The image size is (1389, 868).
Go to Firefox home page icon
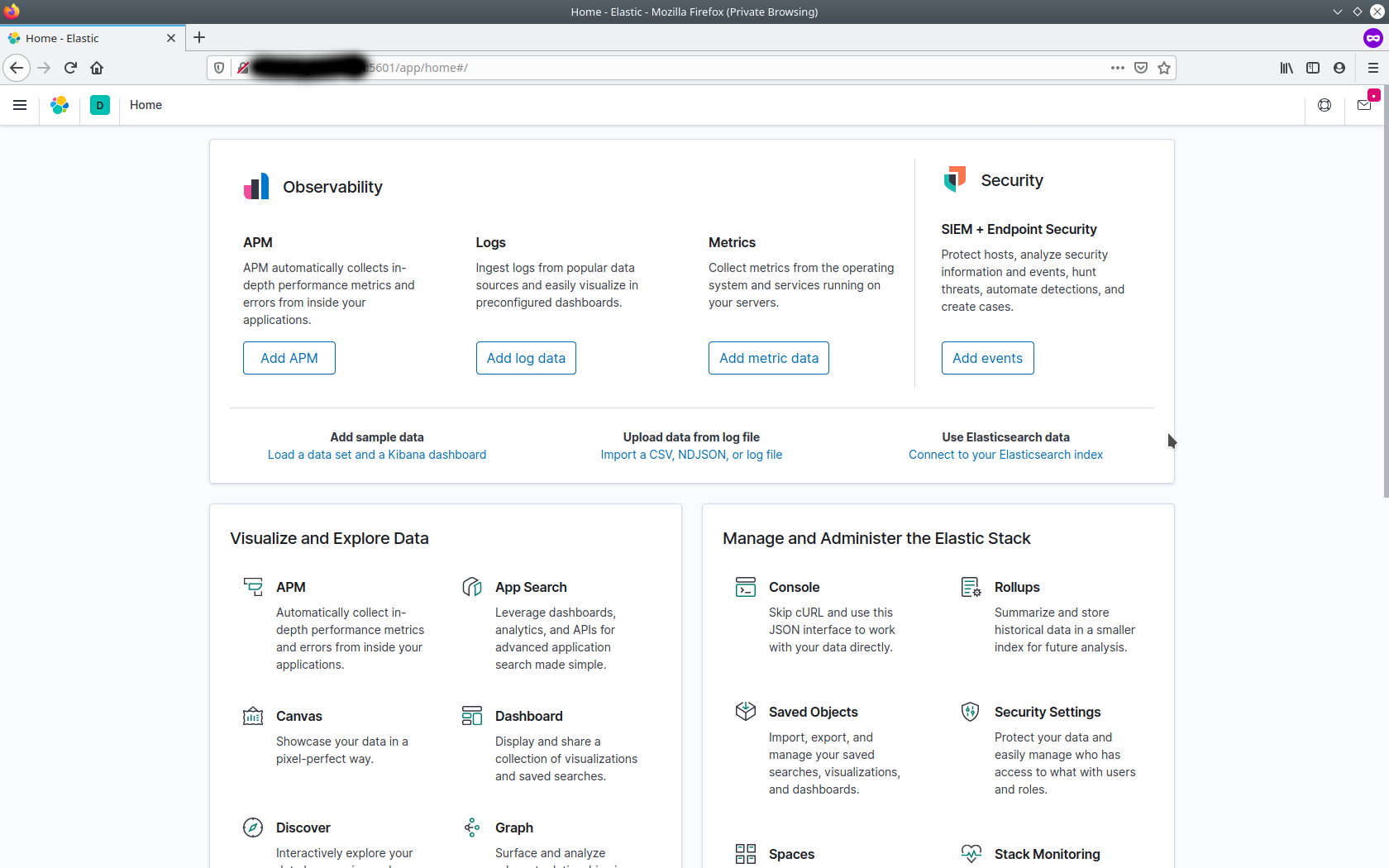97,68
